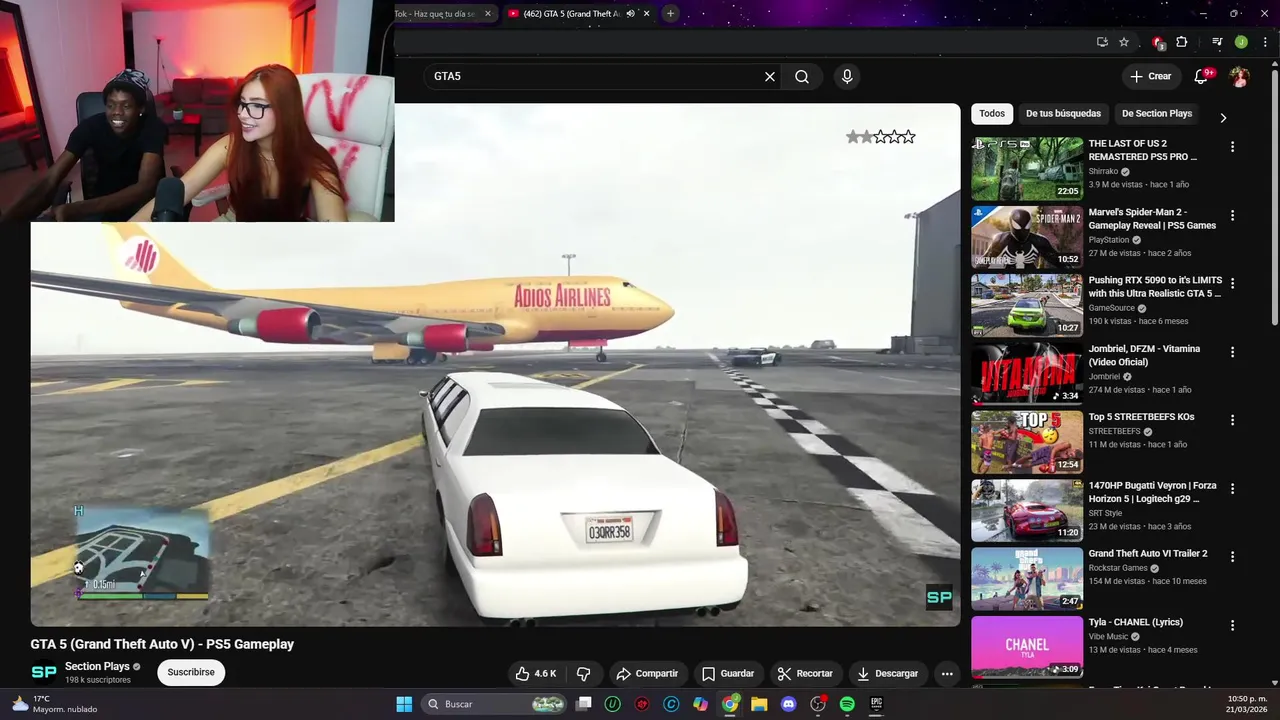Bookmark this page with star icon
The height and width of the screenshot is (720, 1280).
1124,42
